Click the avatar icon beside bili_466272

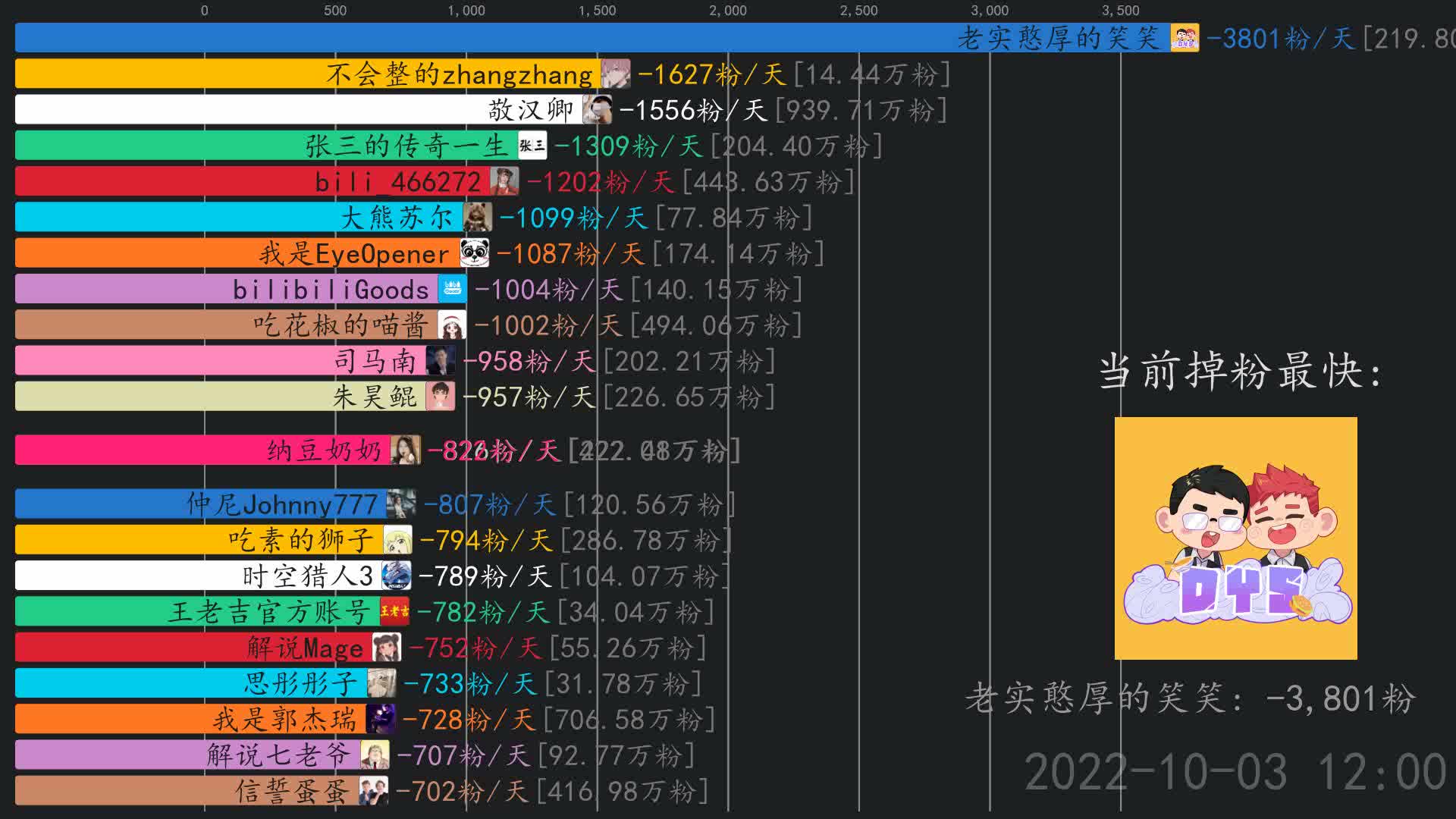point(504,181)
